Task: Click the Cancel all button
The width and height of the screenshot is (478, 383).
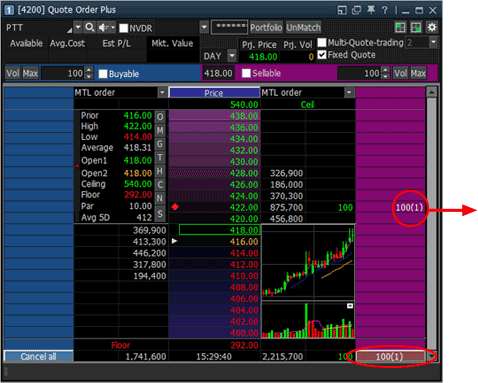Action: (x=38, y=356)
